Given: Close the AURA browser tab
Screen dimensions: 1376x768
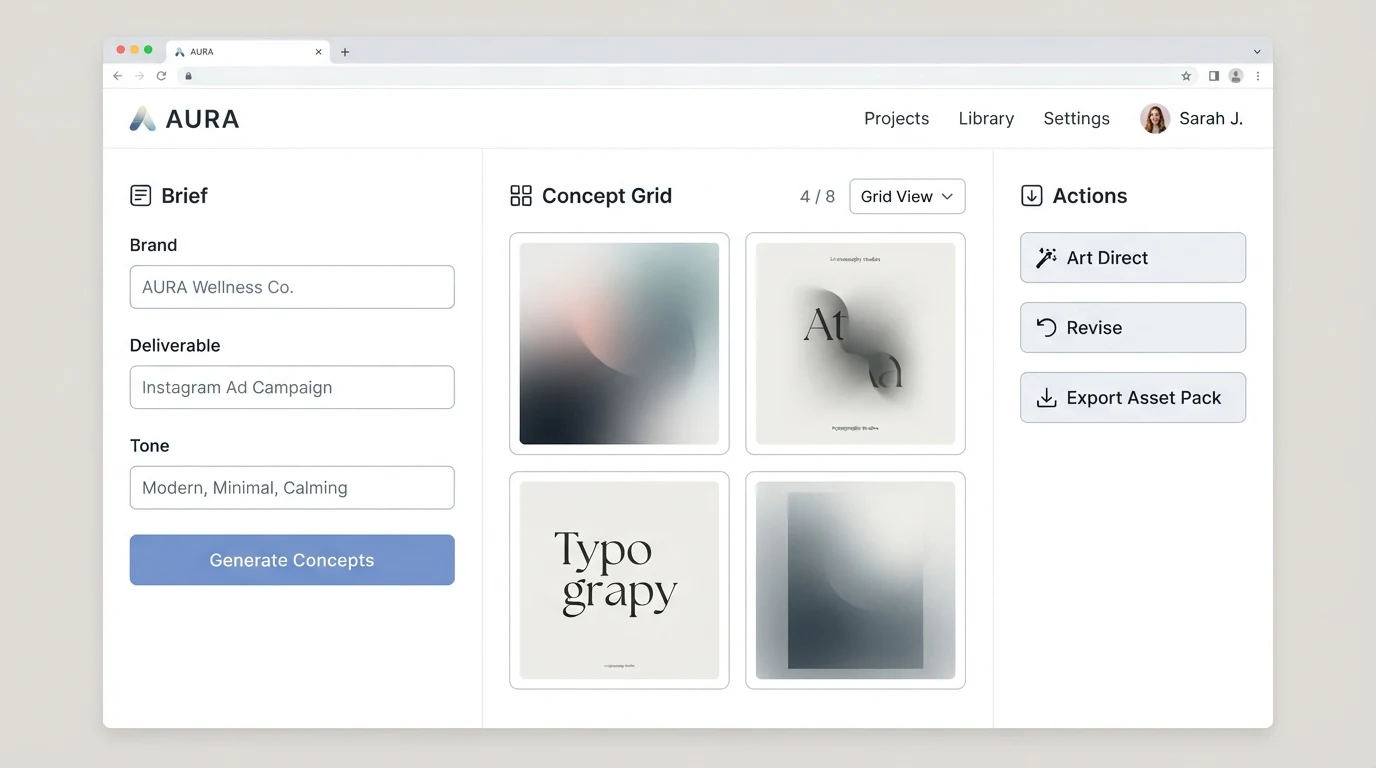Looking at the screenshot, I should click(319, 52).
